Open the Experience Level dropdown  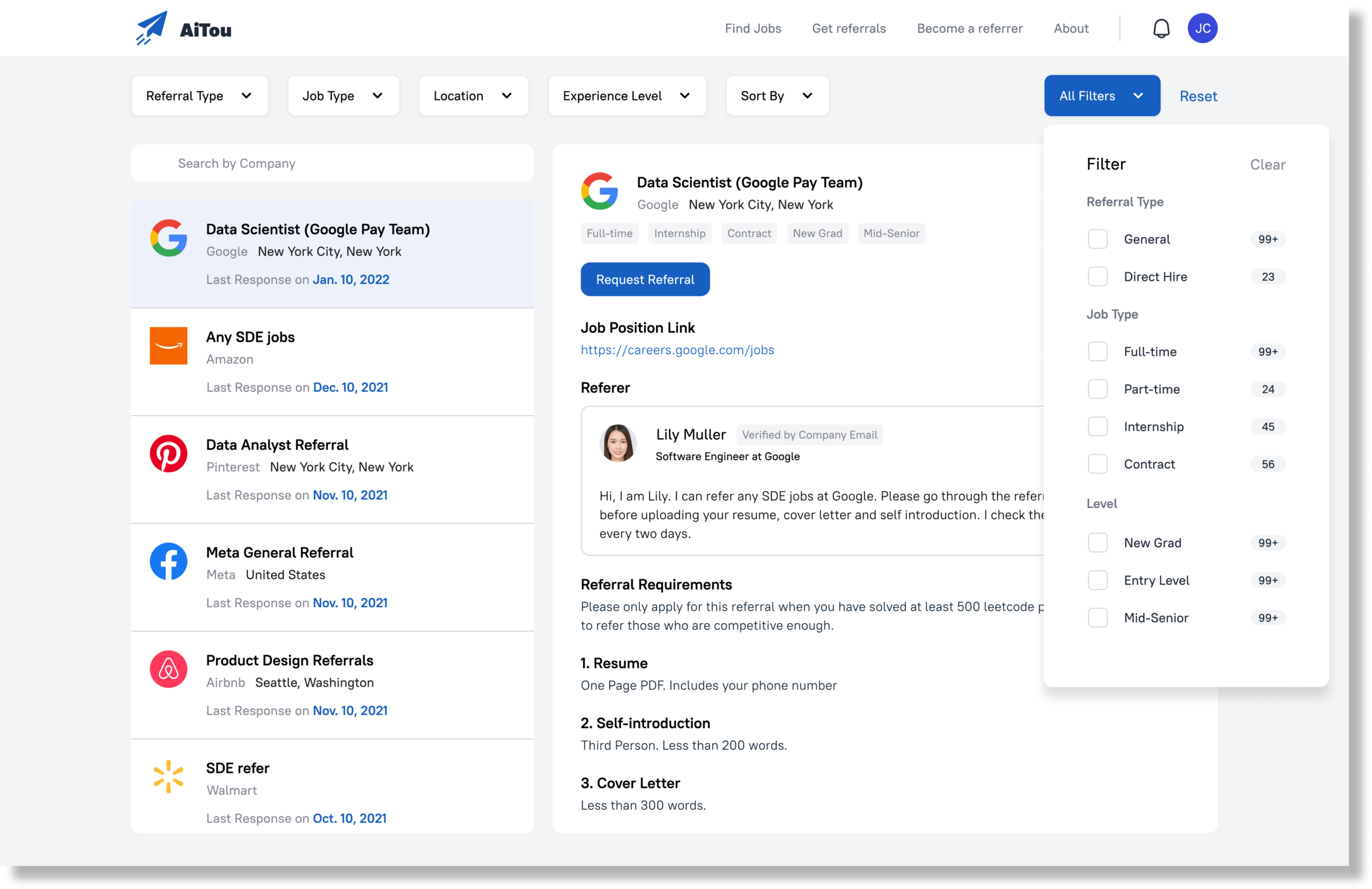pyautogui.click(x=627, y=96)
